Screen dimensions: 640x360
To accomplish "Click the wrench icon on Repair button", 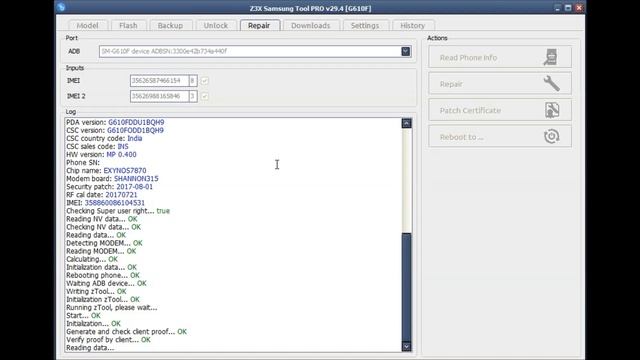I will point(551,83).
